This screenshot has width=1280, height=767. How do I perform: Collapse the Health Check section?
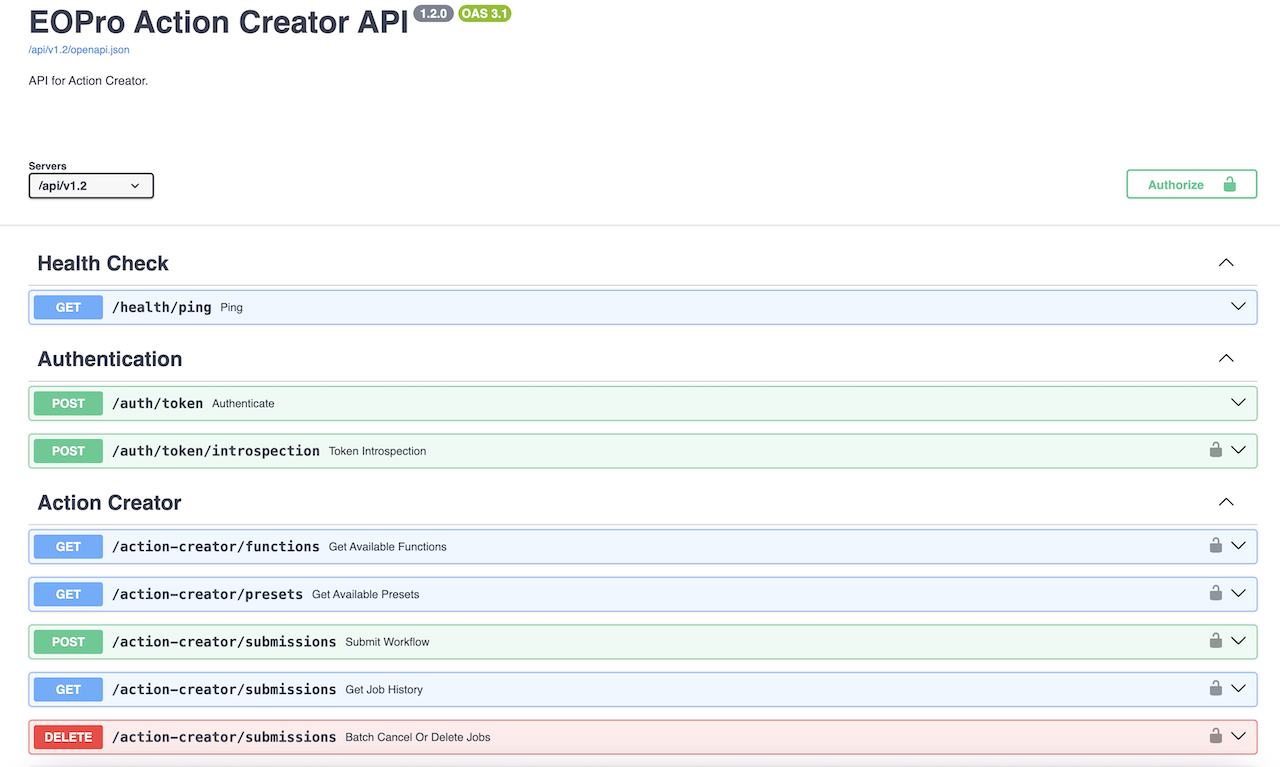pos(1226,263)
